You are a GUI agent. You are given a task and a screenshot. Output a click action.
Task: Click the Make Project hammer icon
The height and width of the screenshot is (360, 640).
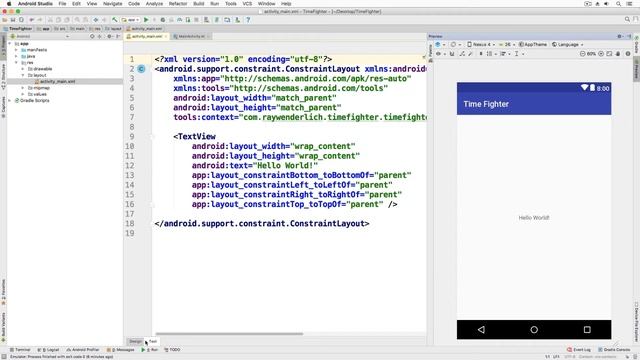[x=115, y=20]
